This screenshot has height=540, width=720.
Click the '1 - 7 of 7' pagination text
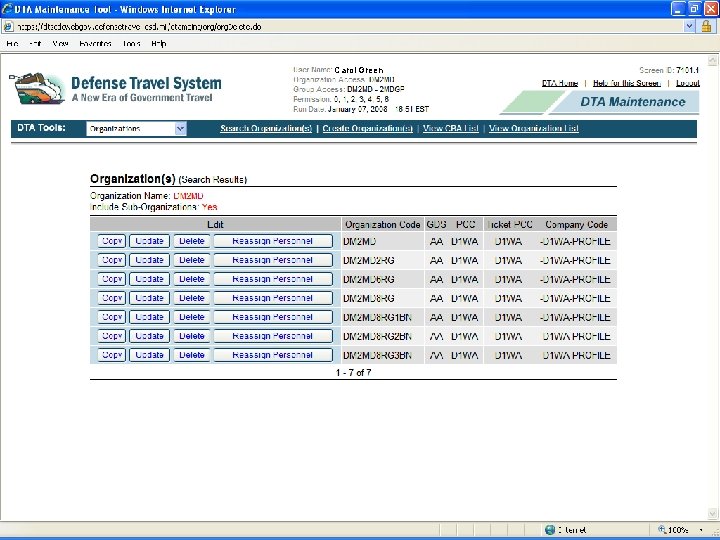click(354, 373)
